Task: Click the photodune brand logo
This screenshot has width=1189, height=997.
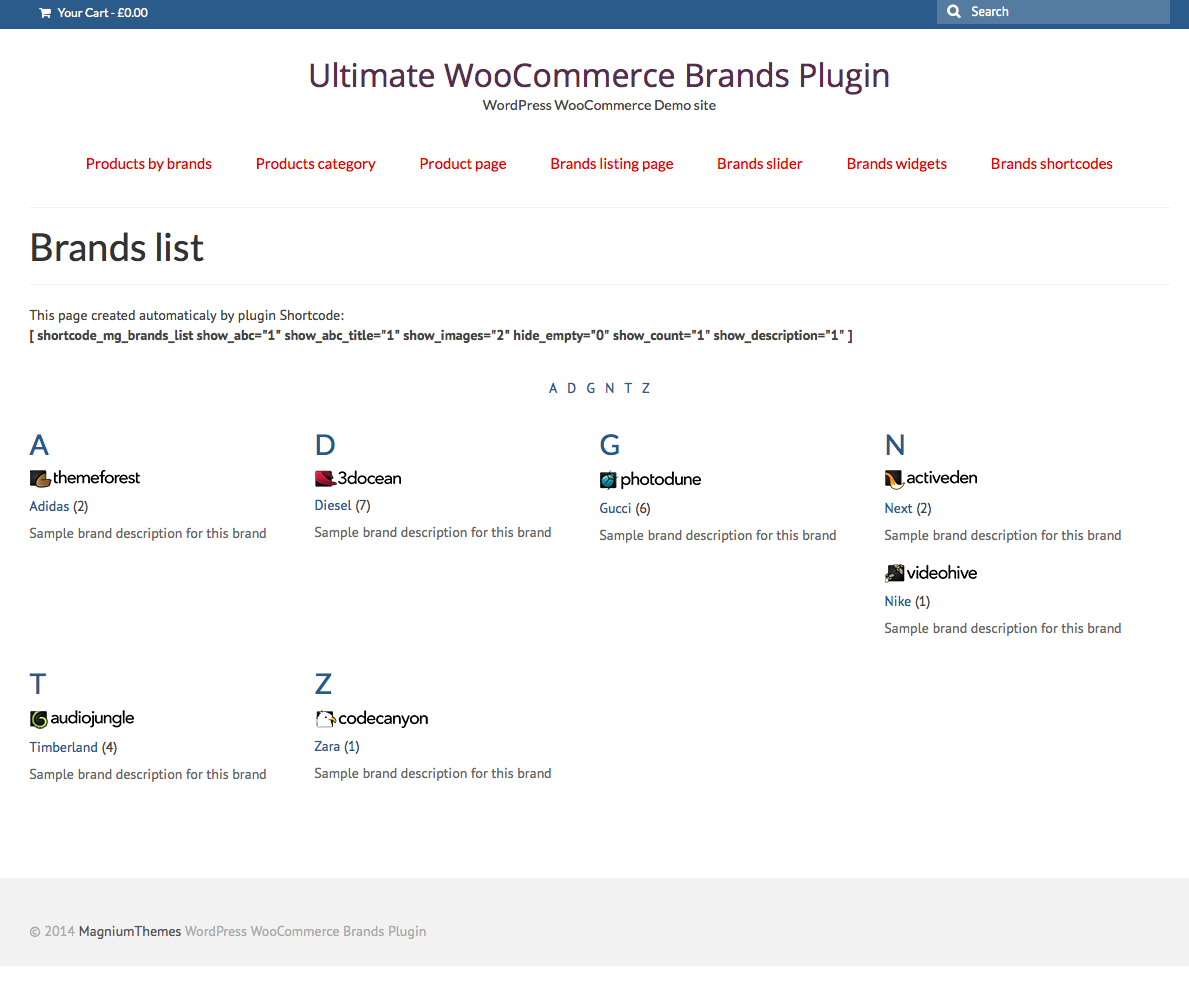Action: point(650,480)
